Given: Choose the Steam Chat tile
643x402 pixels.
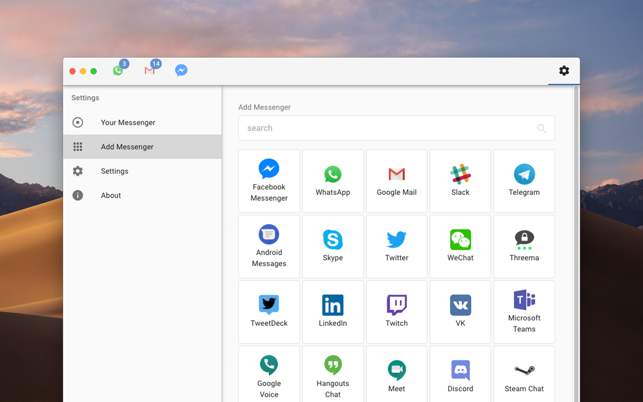Looking at the screenshot, I should pos(524,374).
